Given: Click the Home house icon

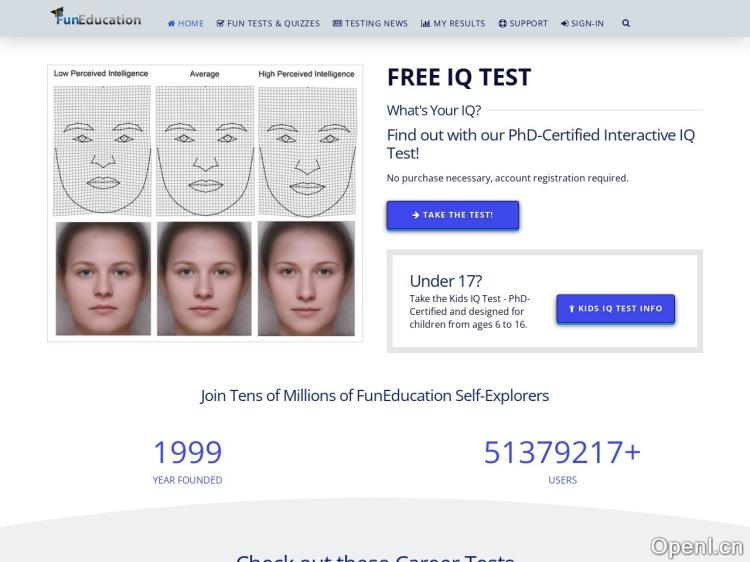Looking at the screenshot, I should click(171, 23).
